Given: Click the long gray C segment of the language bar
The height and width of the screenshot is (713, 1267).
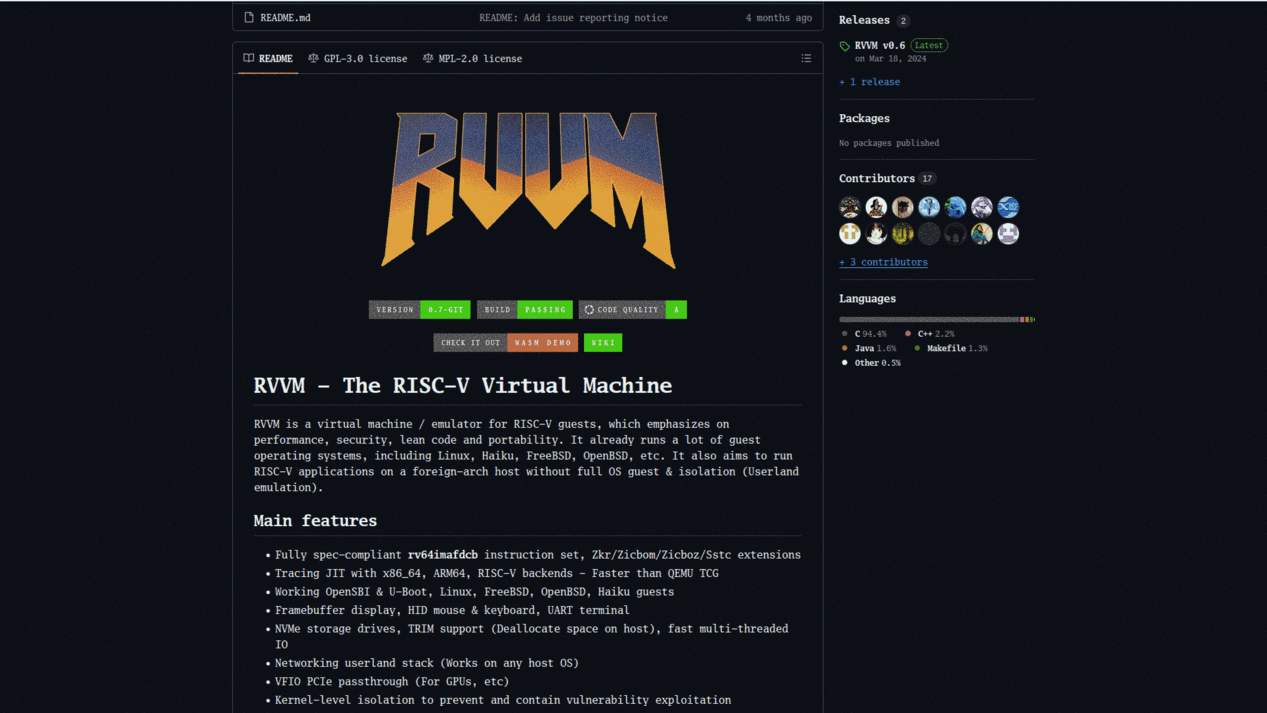Looking at the screenshot, I should pos(929,319).
